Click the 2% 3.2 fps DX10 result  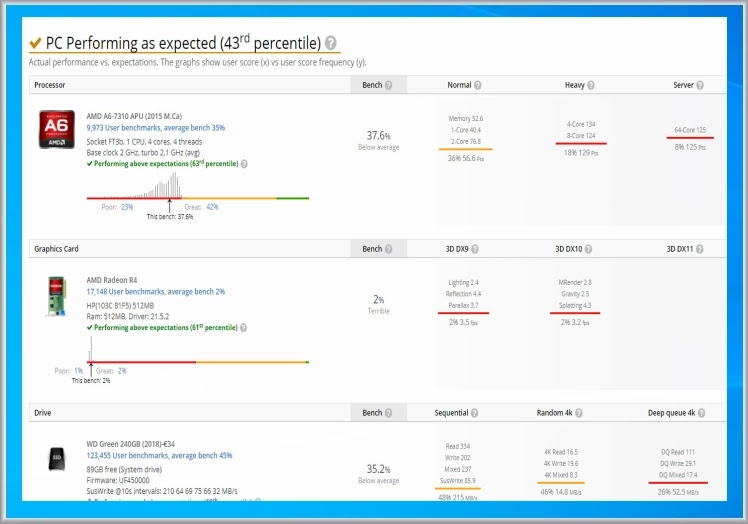point(575,323)
